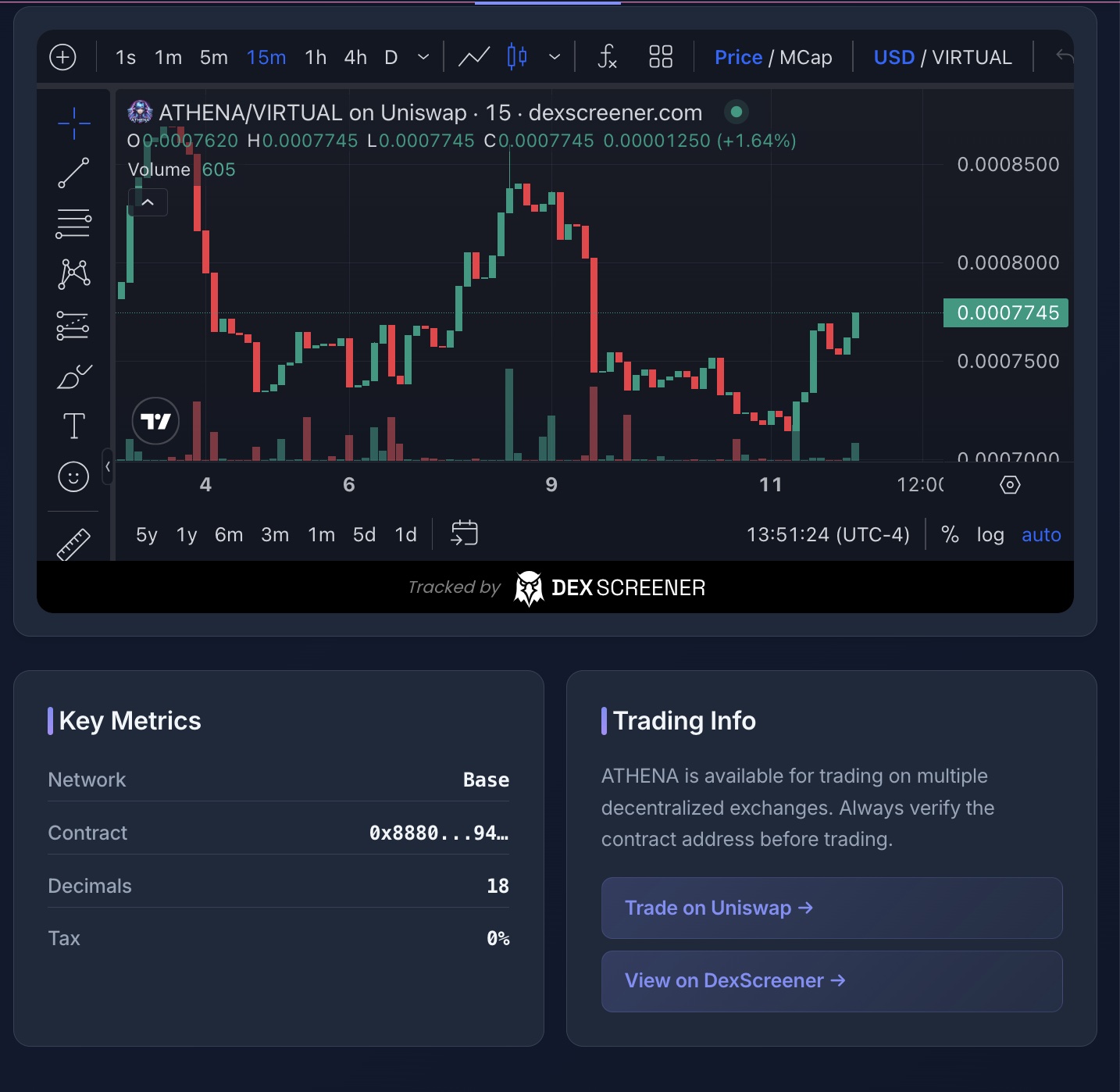Open the timeframe dropdown next to D
This screenshot has height=1092, width=1120.
[x=423, y=57]
